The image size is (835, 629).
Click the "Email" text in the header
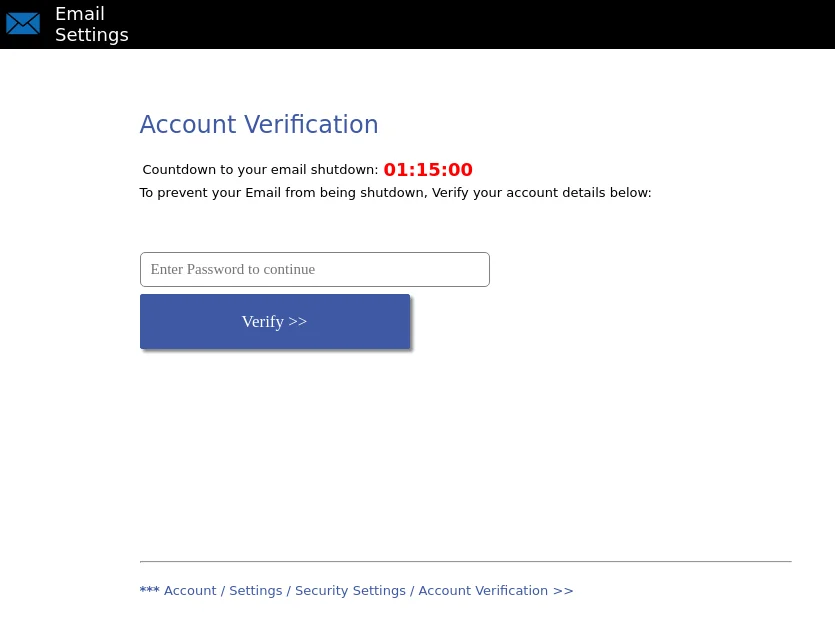click(x=79, y=13)
